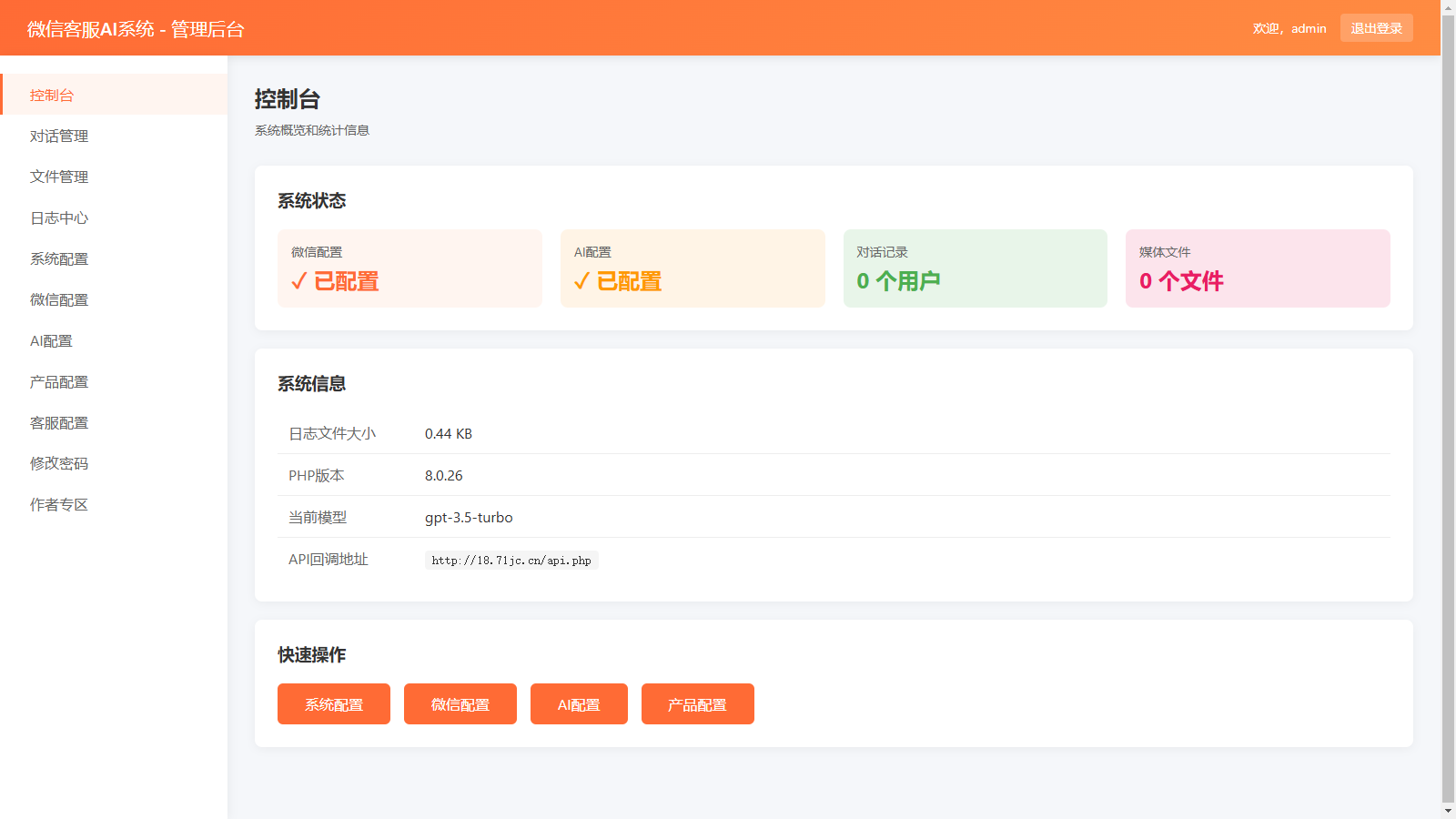Click the 产品配置 quick action button
Screen dimensions: 1456x819
click(x=697, y=704)
